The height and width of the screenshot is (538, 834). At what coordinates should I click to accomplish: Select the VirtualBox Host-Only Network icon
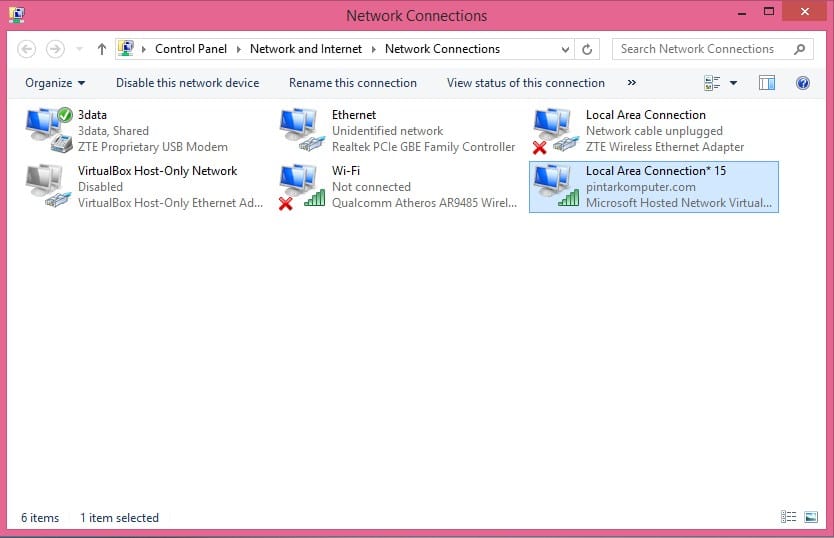[x=49, y=186]
